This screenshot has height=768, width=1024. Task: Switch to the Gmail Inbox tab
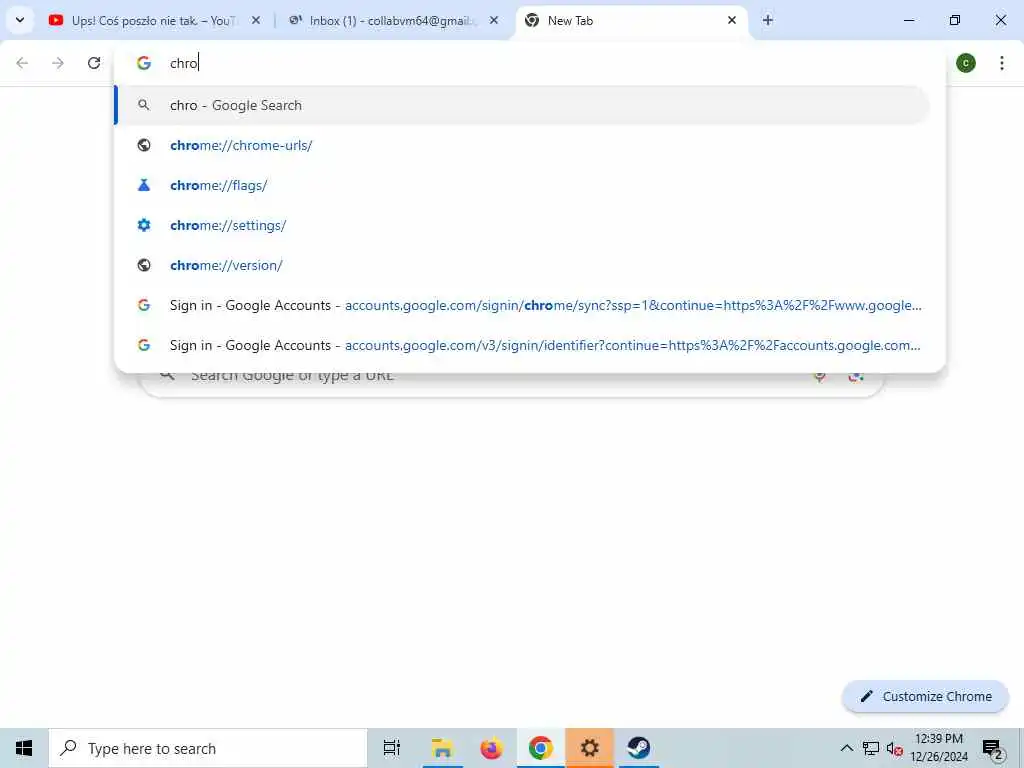392,21
